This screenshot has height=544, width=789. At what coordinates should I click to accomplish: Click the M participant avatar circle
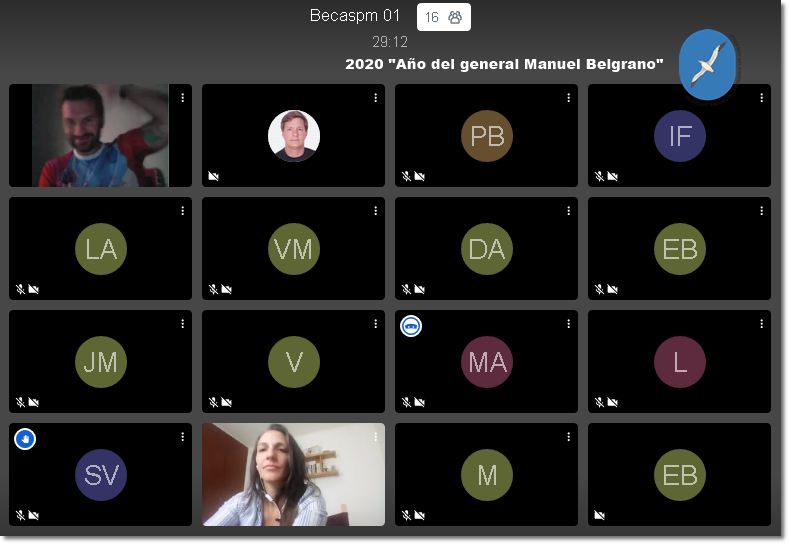(487, 474)
